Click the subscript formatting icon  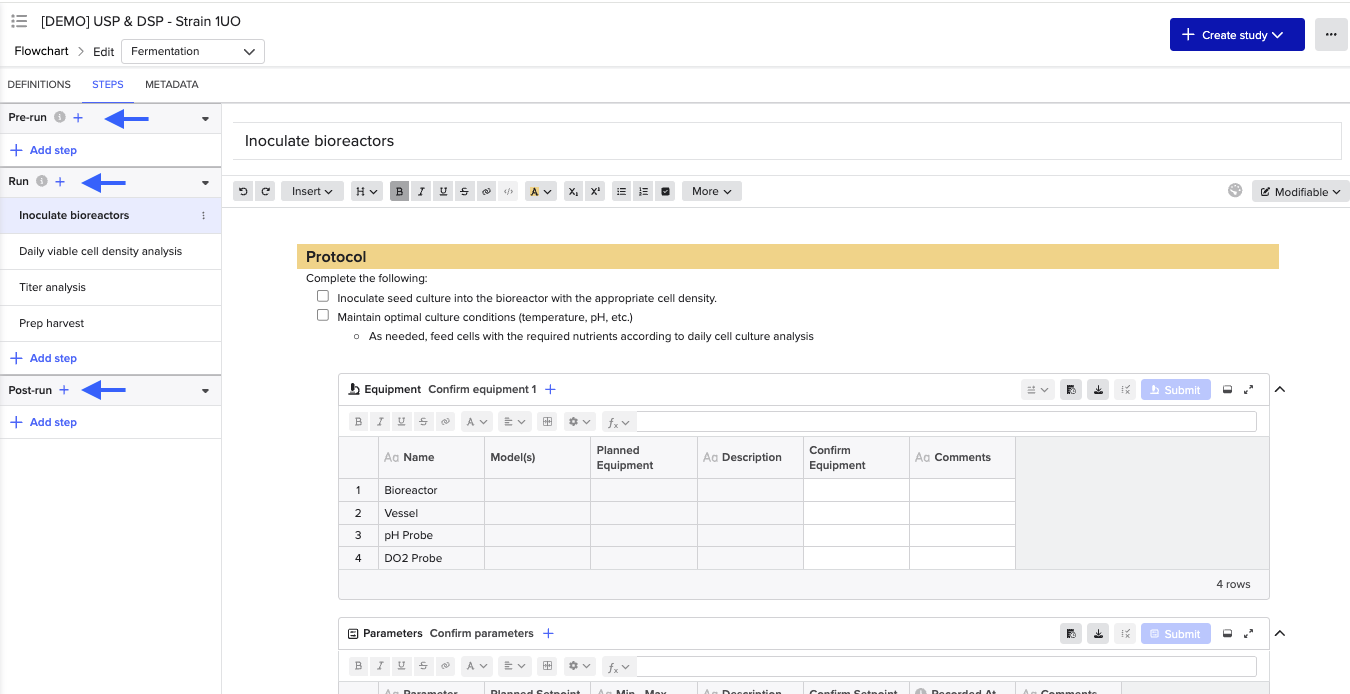click(x=573, y=191)
